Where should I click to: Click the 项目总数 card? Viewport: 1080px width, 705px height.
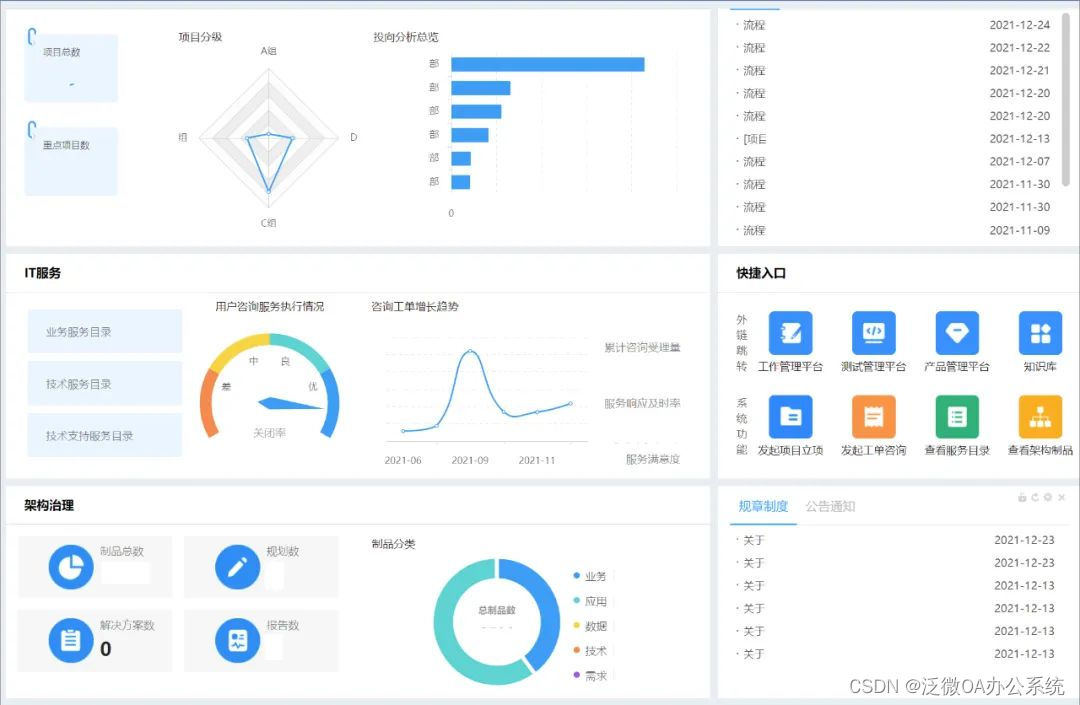71,68
